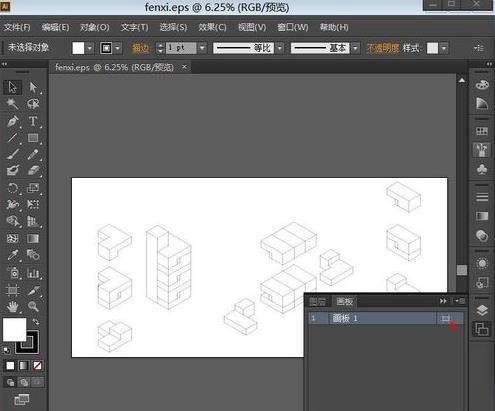Image resolution: width=495 pixels, height=411 pixels.
Task: Swap fill and stroke colors arrow
Action: coord(36,322)
